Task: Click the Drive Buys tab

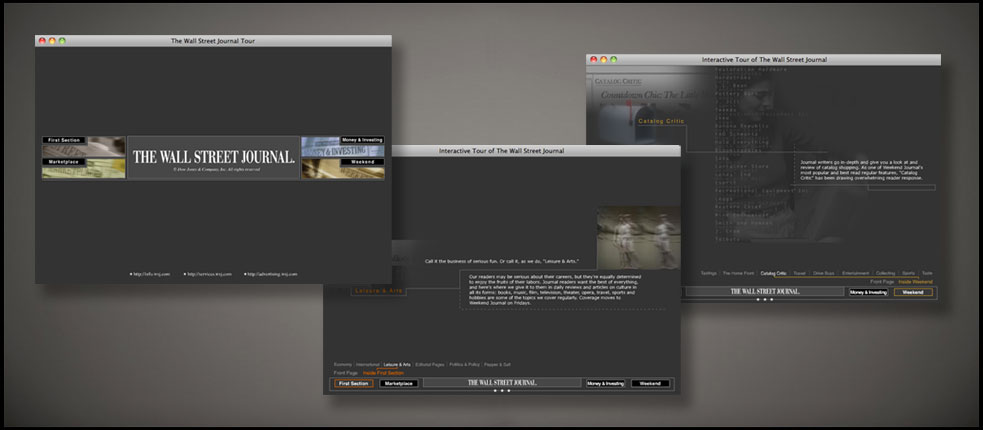Action: (824, 272)
